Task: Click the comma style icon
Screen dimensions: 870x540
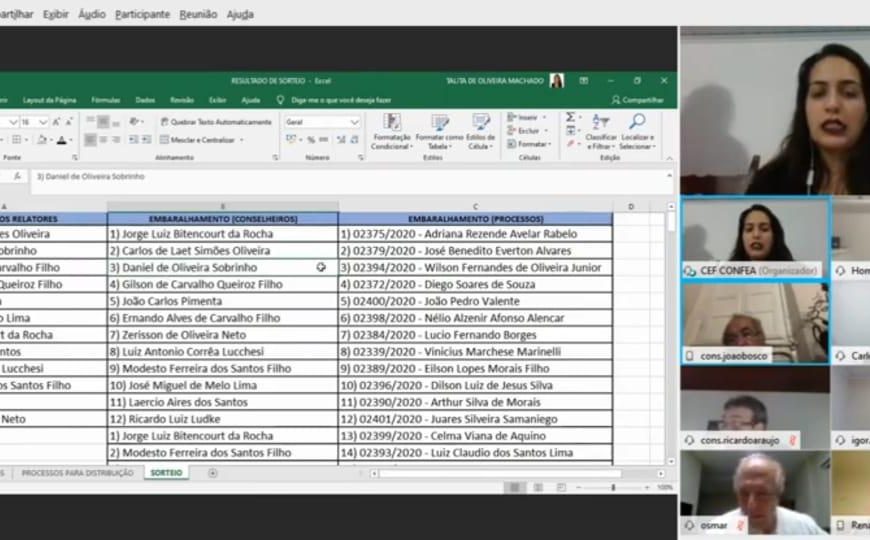Action: pos(323,140)
